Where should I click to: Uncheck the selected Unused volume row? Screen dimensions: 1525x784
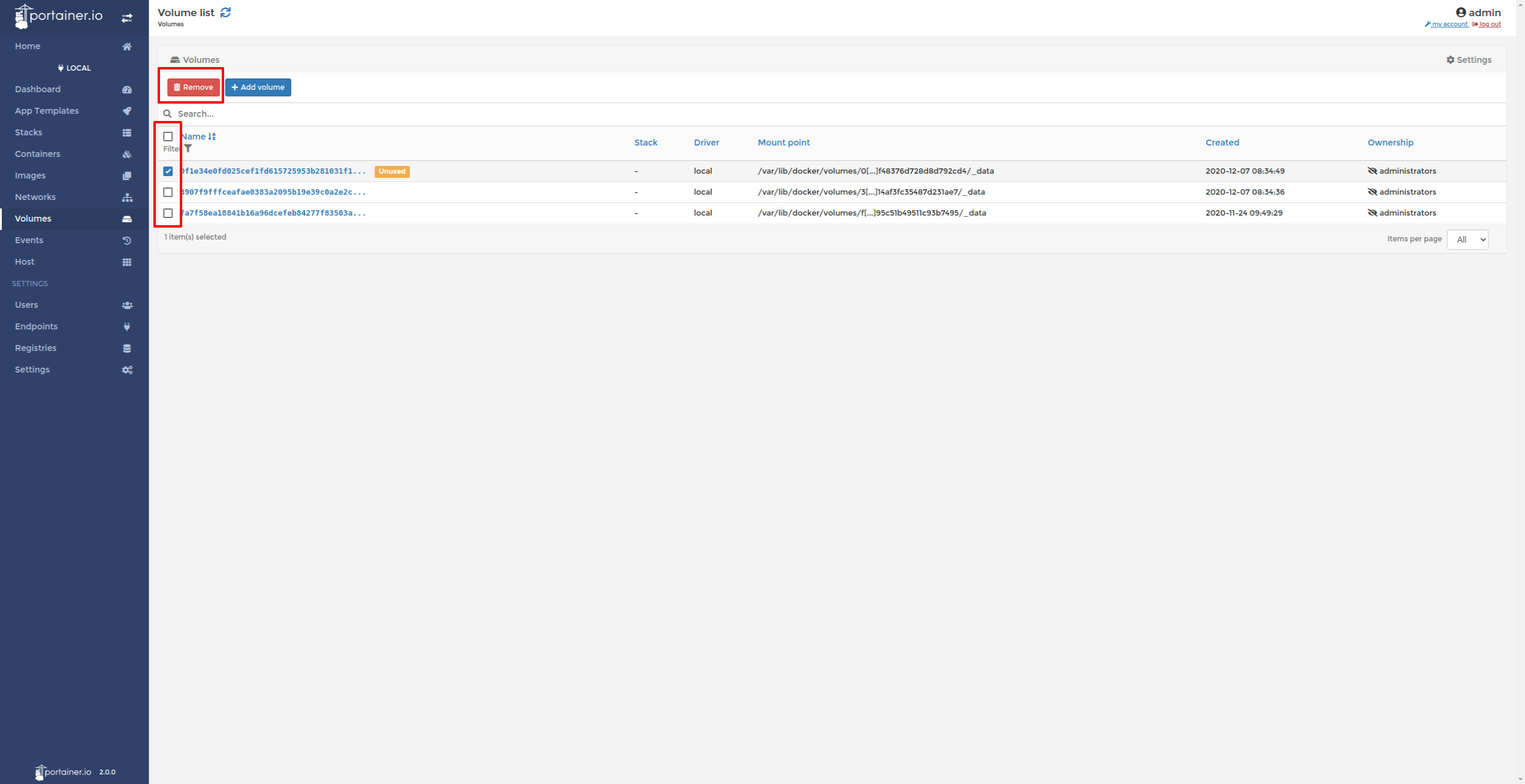click(x=168, y=171)
